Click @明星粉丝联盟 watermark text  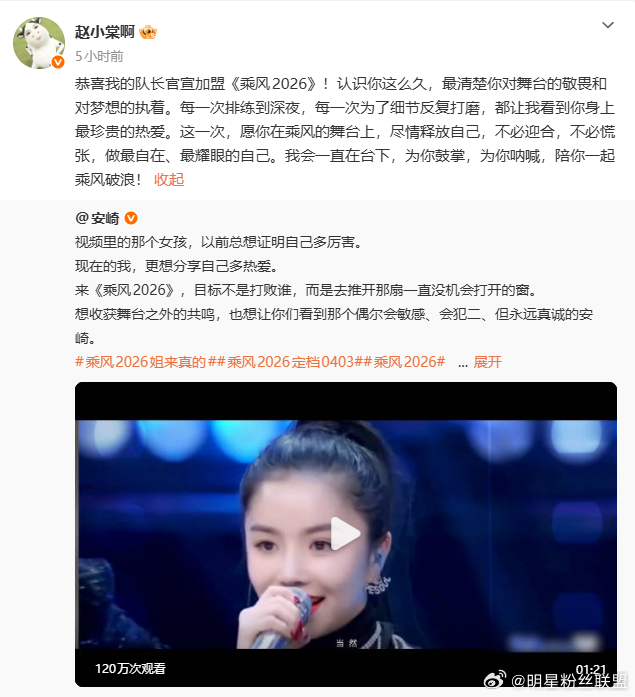click(569, 681)
